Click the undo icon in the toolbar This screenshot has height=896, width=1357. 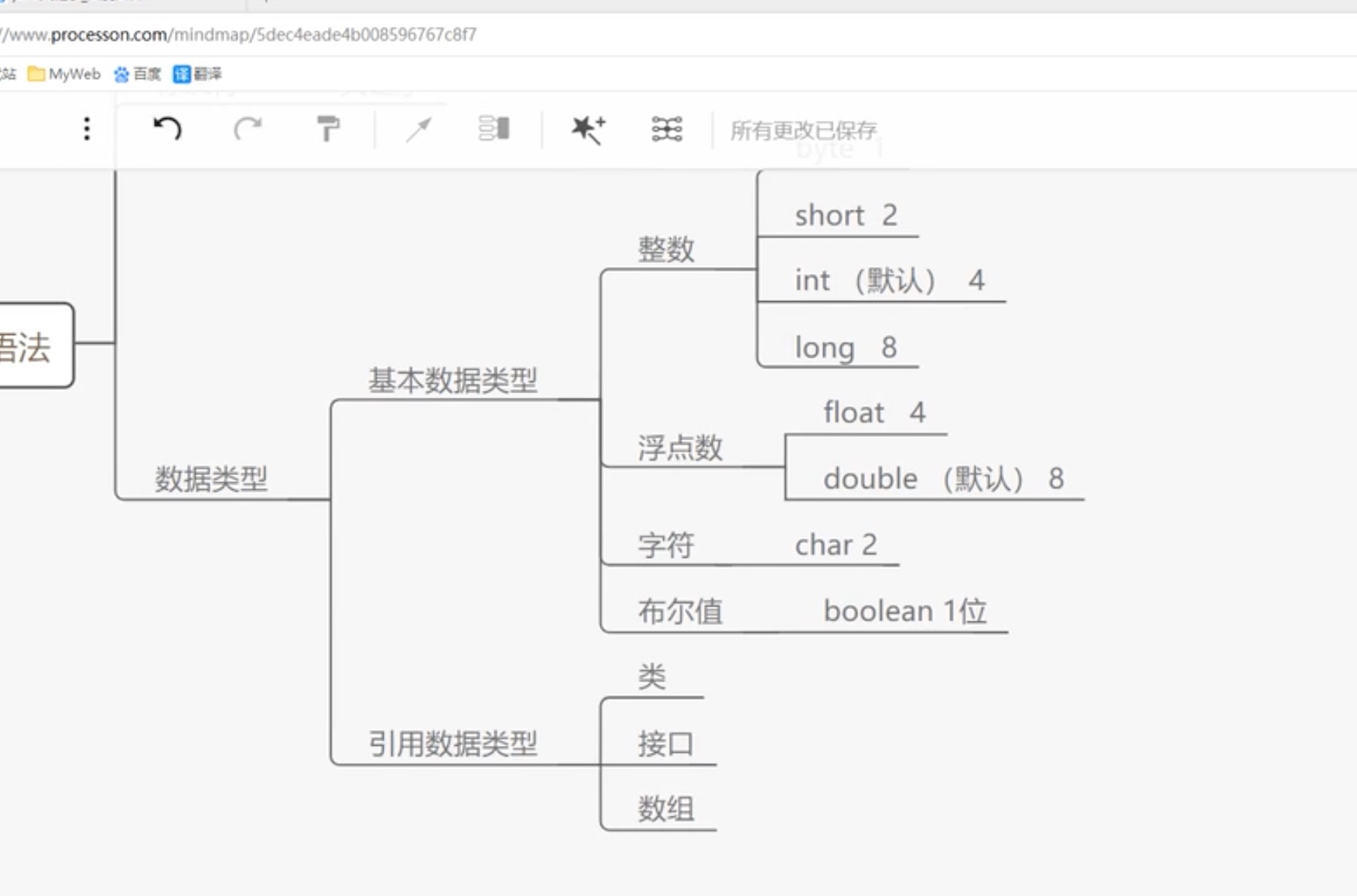[167, 129]
